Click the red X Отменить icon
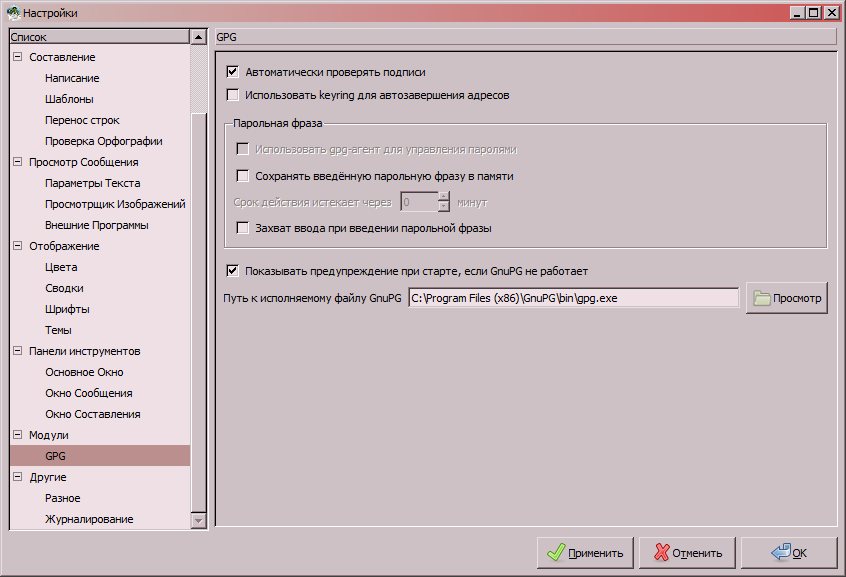Image resolution: width=846 pixels, height=577 pixels. pos(659,553)
